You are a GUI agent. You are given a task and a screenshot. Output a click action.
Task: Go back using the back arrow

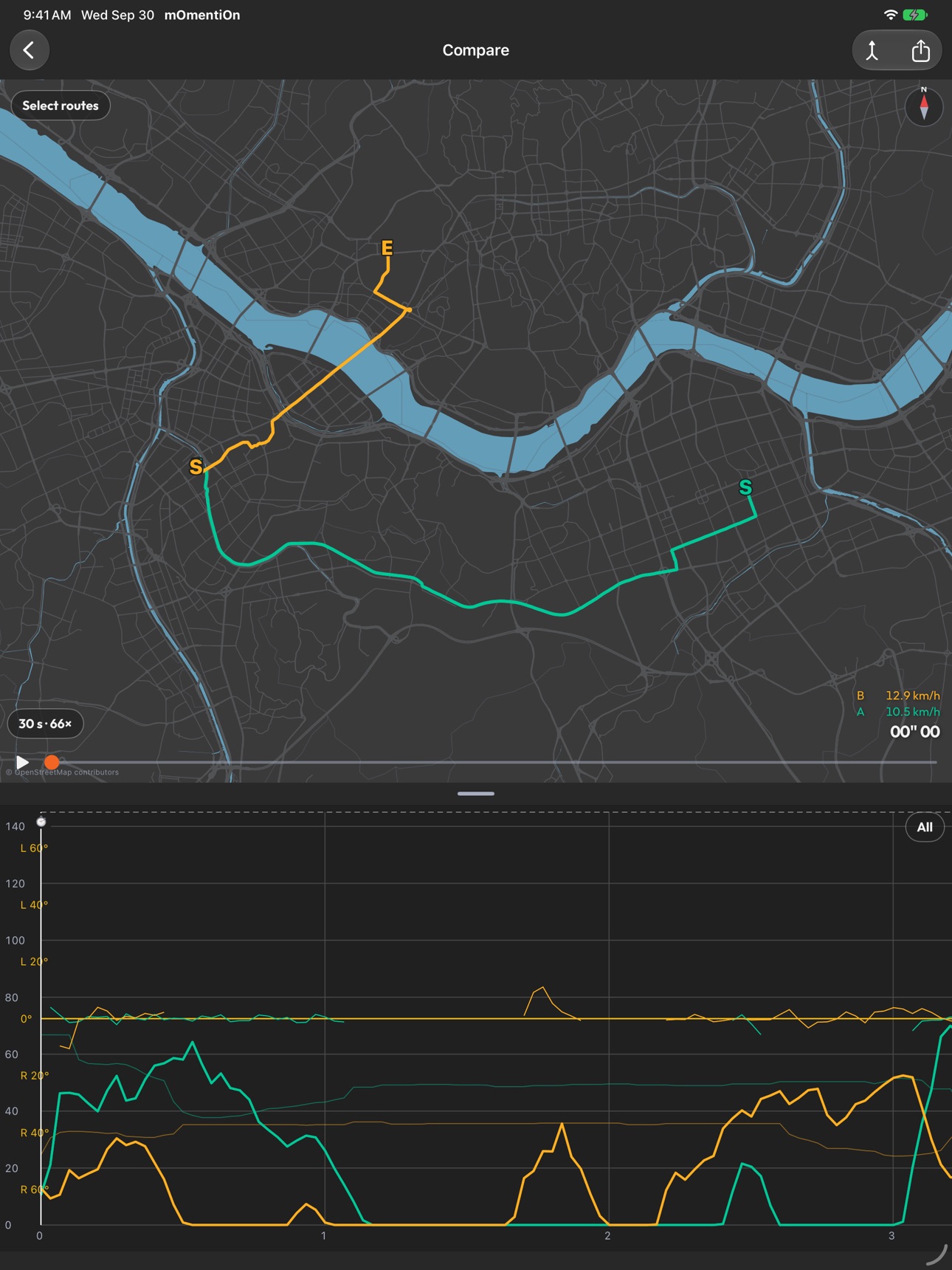[x=30, y=50]
